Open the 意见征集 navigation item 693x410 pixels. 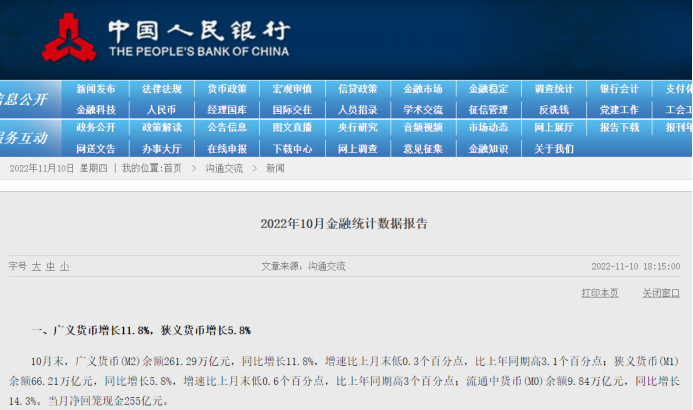click(x=423, y=148)
